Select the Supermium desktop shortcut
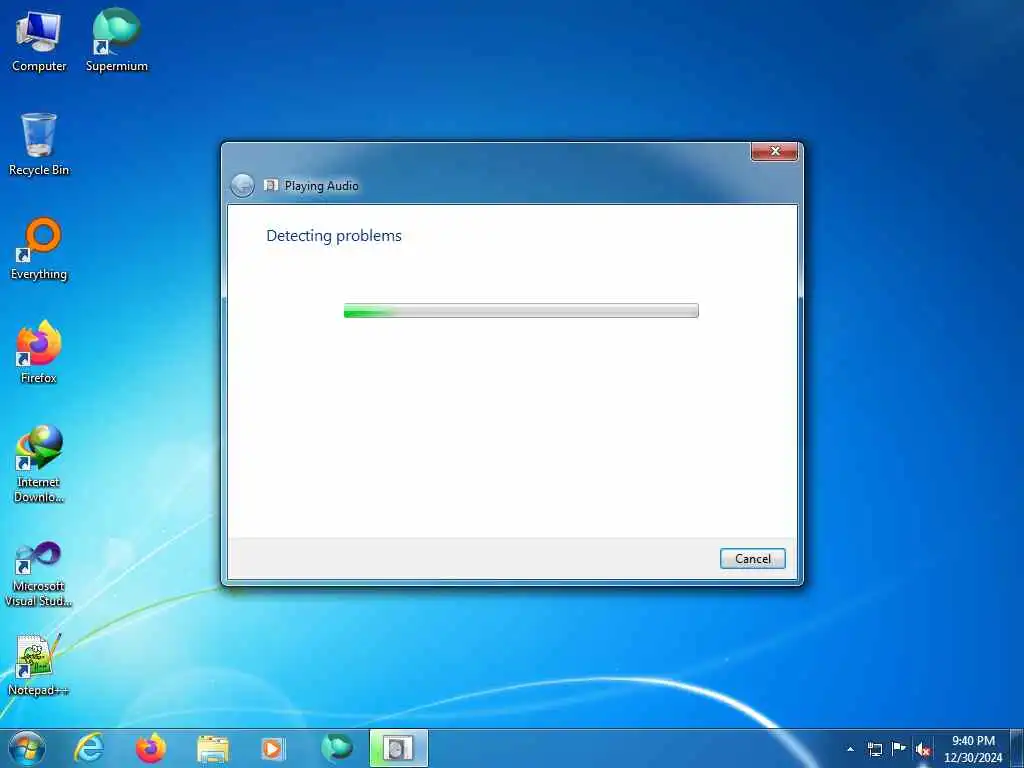Image resolution: width=1024 pixels, height=768 pixels. click(x=117, y=42)
